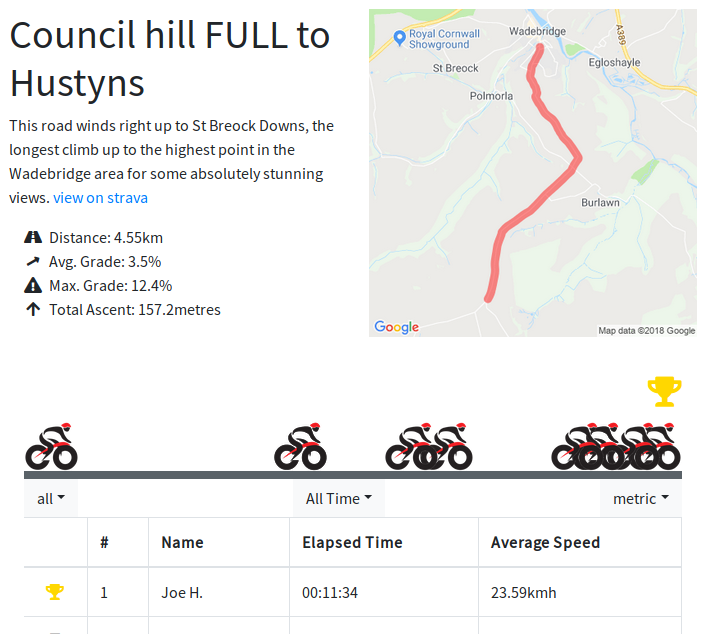Expand the "All Time" period dropdown
The width and height of the screenshot is (709, 634).
pyautogui.click(x=338, y=499)
